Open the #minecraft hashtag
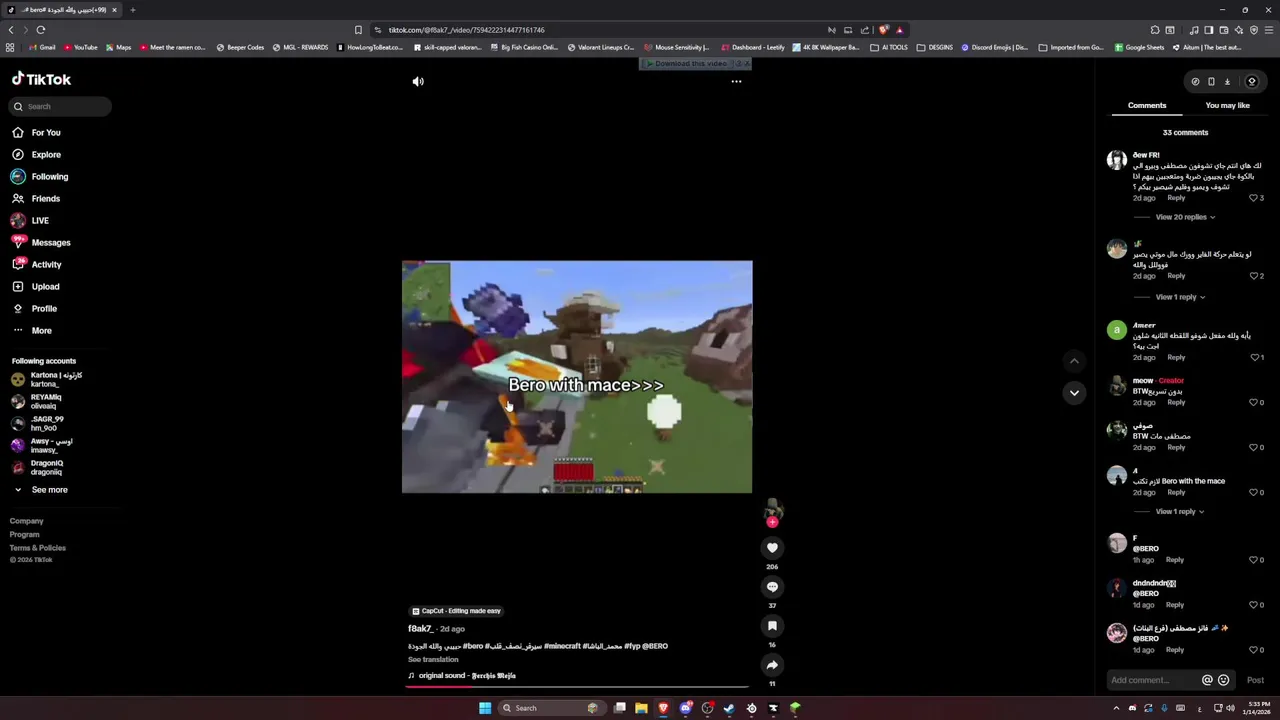This screenshot has height=720, width=1280. pyautogui.click(x=562, y=646)
